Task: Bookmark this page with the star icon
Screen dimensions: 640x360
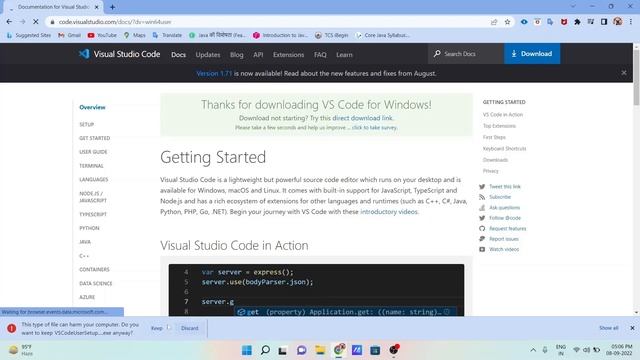Action: click(507, 22)
